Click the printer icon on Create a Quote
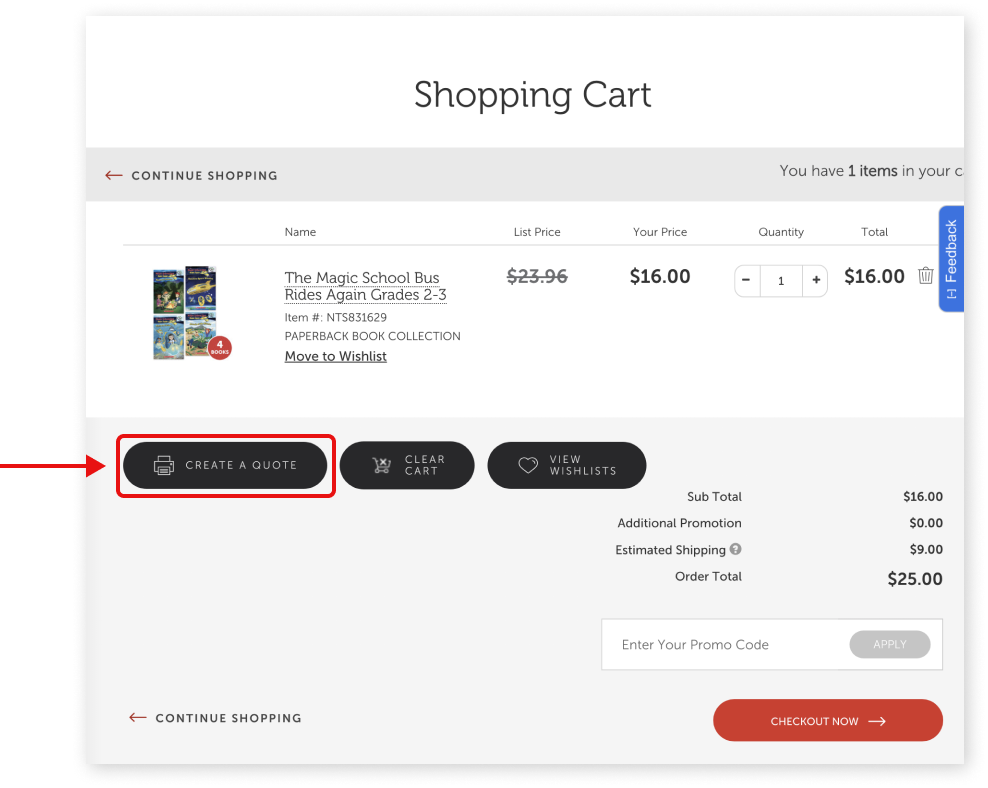This screenshot has height=788, width=988. click(164, 465)
